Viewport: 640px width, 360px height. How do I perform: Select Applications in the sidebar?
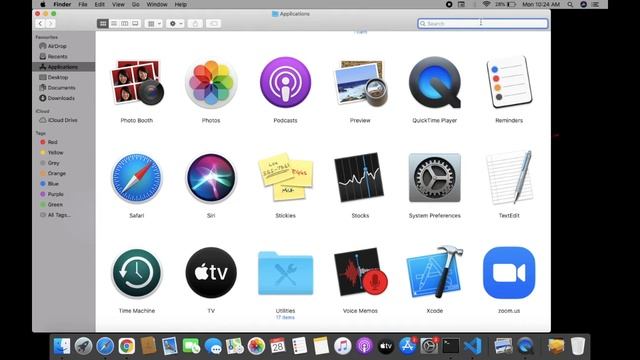(x=64, y=67)
